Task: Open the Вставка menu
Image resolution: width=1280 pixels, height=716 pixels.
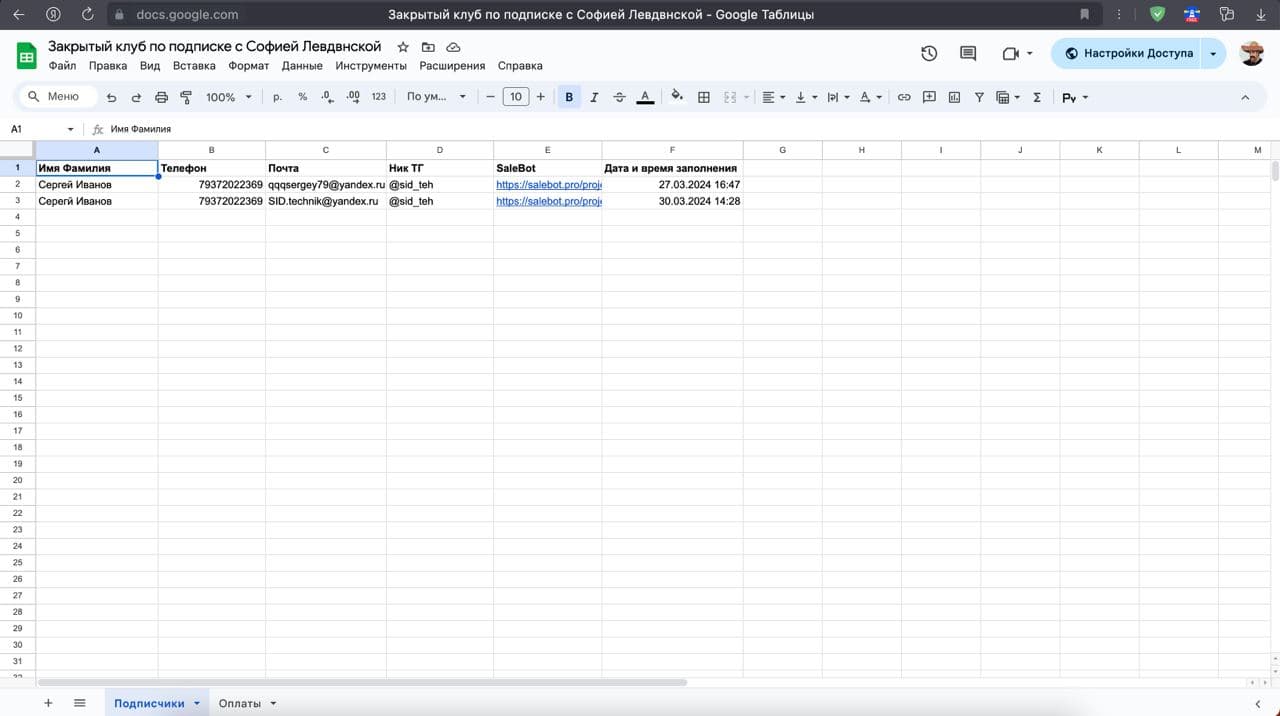Action: [x=194, y=66]
